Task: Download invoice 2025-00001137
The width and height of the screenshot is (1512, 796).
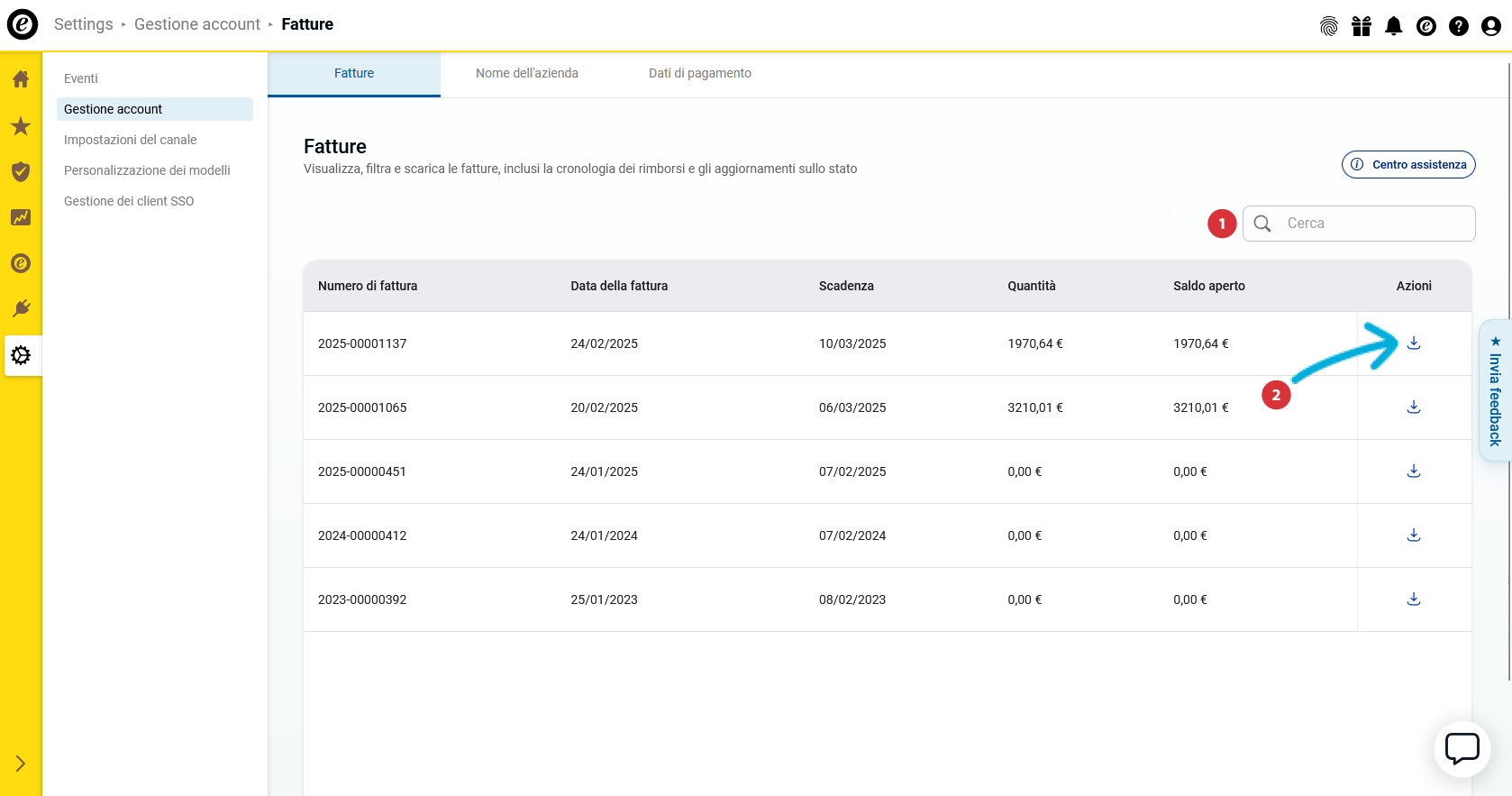Action: point(1414,343)
